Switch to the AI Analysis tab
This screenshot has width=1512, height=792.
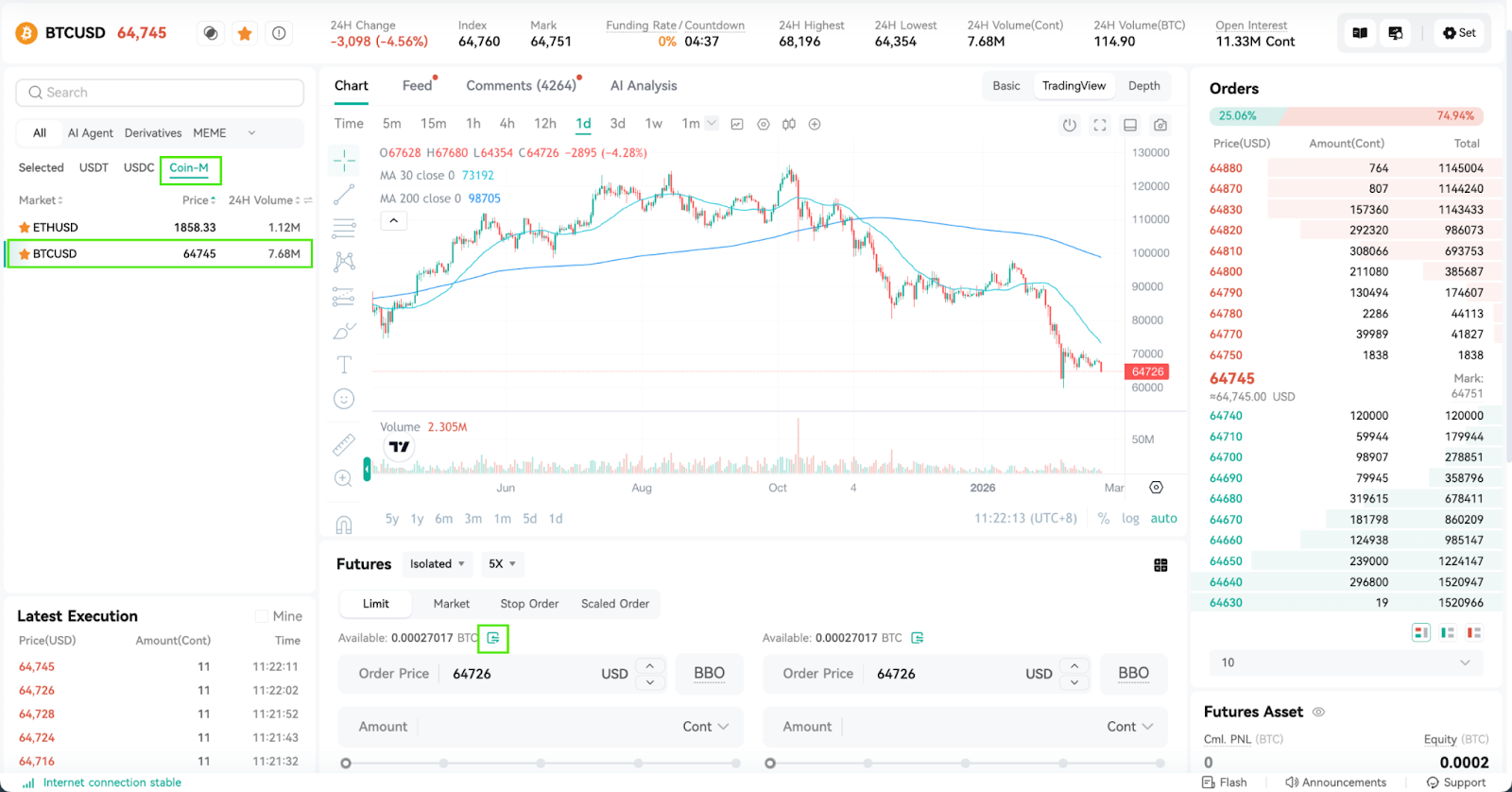click(644, 85)
